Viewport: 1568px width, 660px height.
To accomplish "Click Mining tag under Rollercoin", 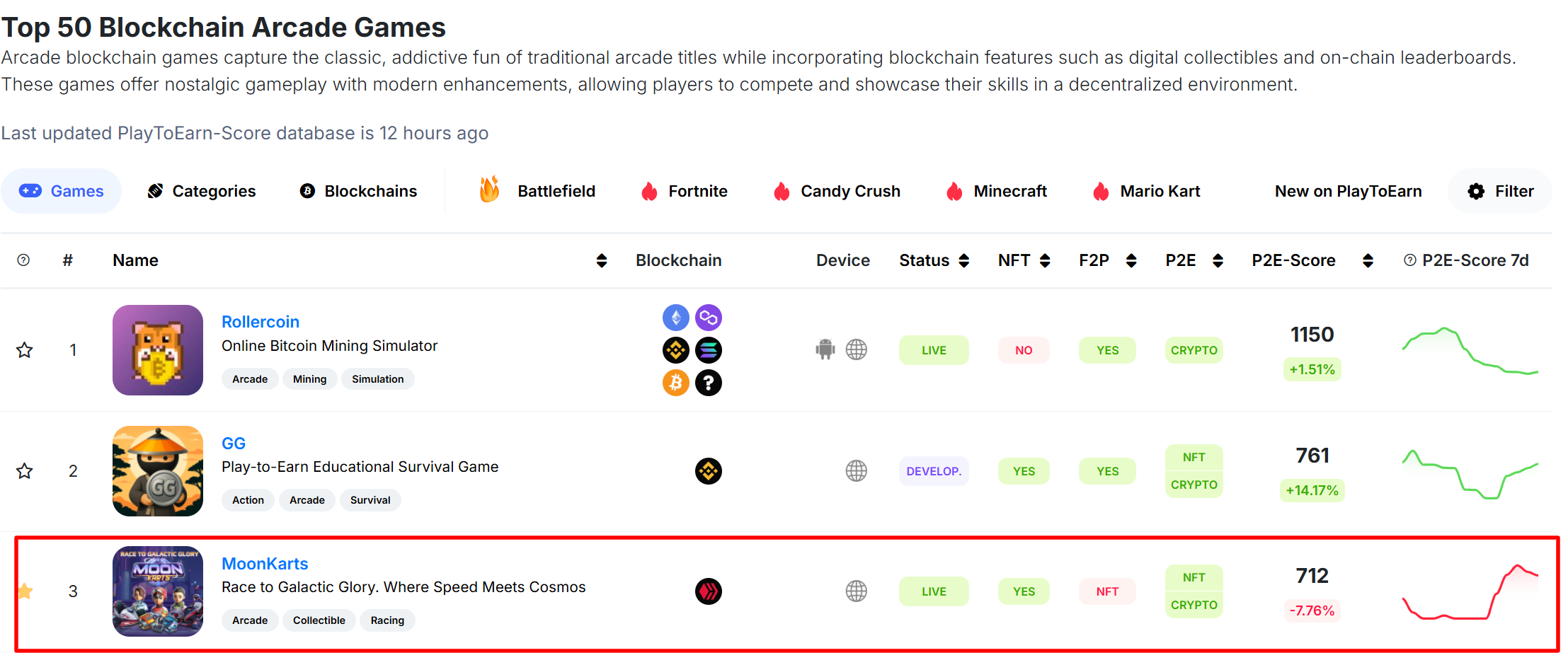I will pos(309,379).
